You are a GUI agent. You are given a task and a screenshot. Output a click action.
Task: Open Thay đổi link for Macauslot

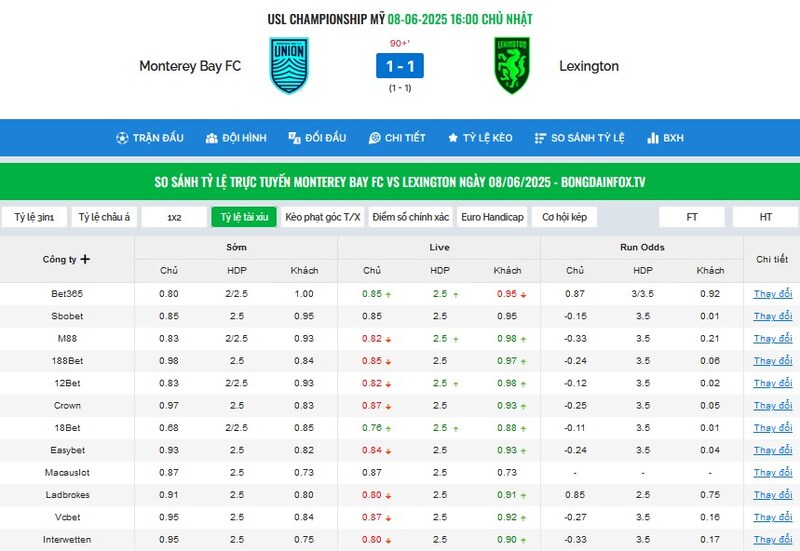coord(772,473)
